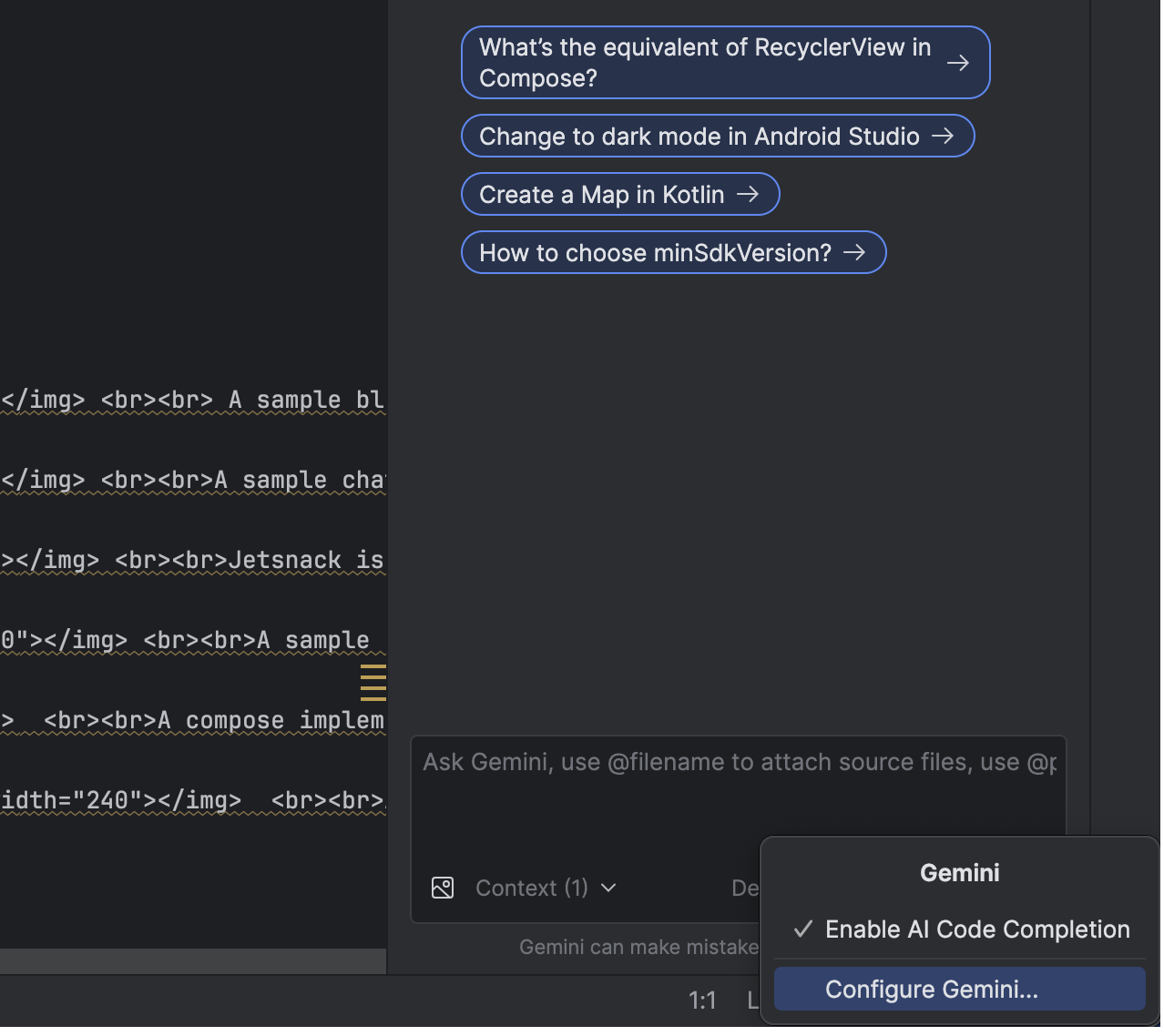Click the attach image icon in Gemini input
1164x1036 pixels.
pos(443,888)
